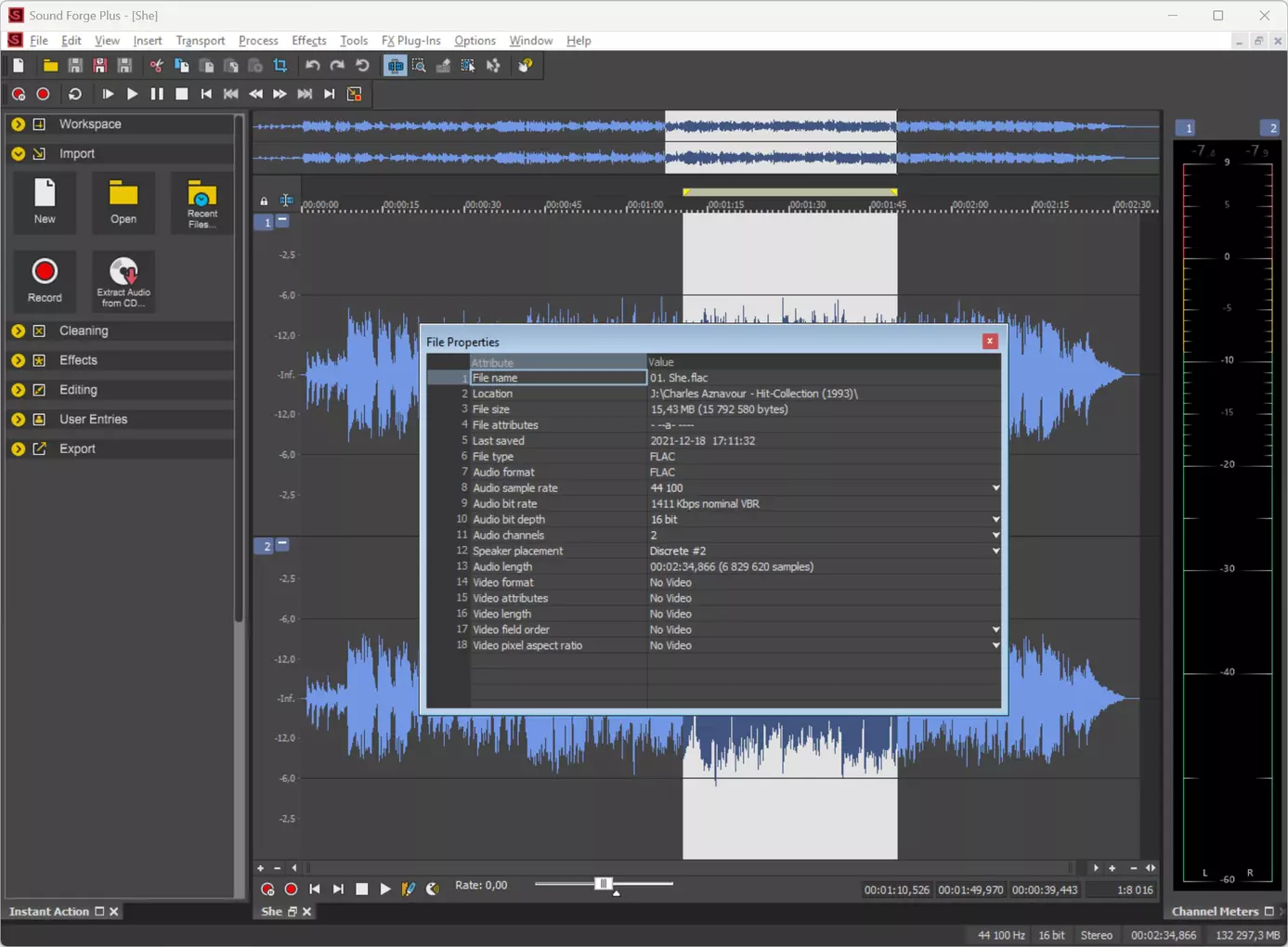This screenshot has height=947, width=1288.
Task: Expand the Cleaning section
Action: (19, 331)
